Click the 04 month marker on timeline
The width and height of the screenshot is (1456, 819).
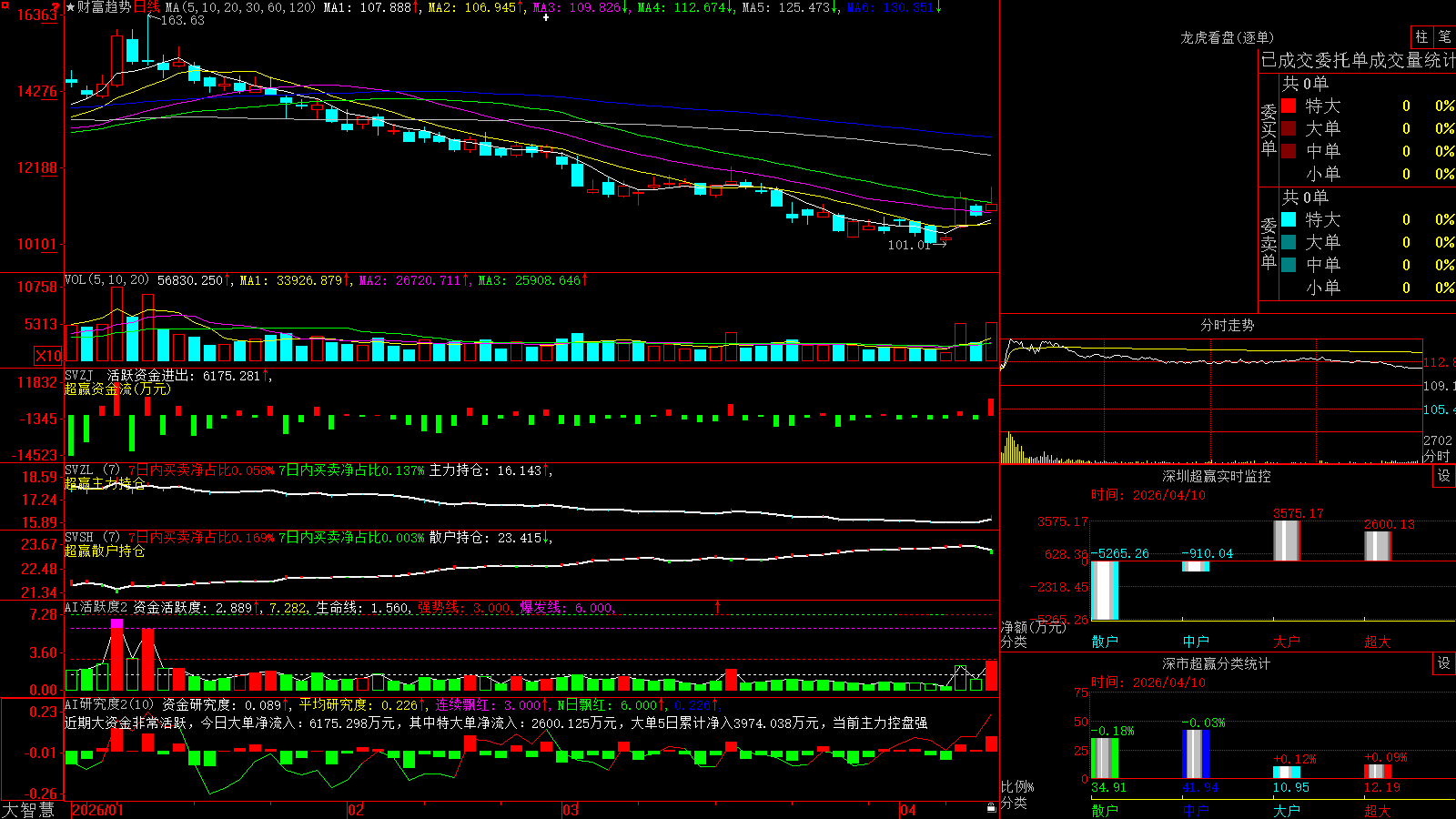[907, 810]
